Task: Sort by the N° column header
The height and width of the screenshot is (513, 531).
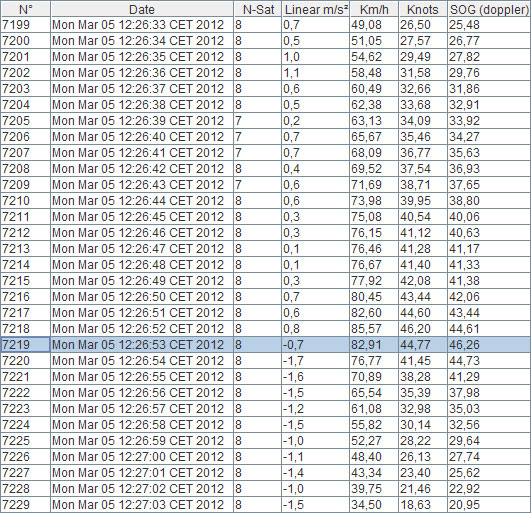Action: [x=26, y=9]
